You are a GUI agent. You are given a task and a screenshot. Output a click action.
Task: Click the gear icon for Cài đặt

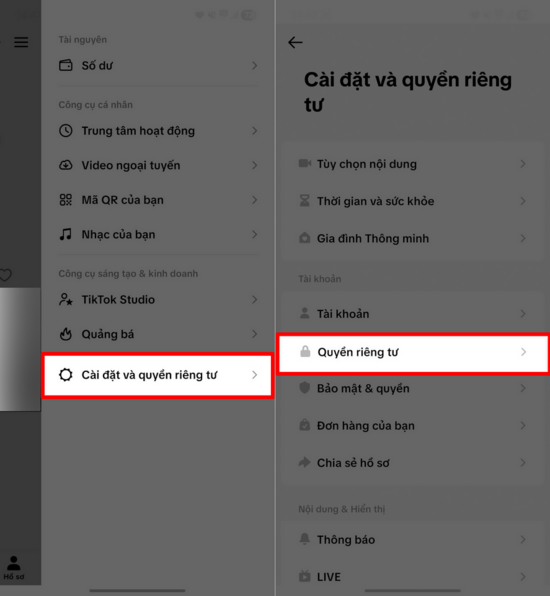66,375
